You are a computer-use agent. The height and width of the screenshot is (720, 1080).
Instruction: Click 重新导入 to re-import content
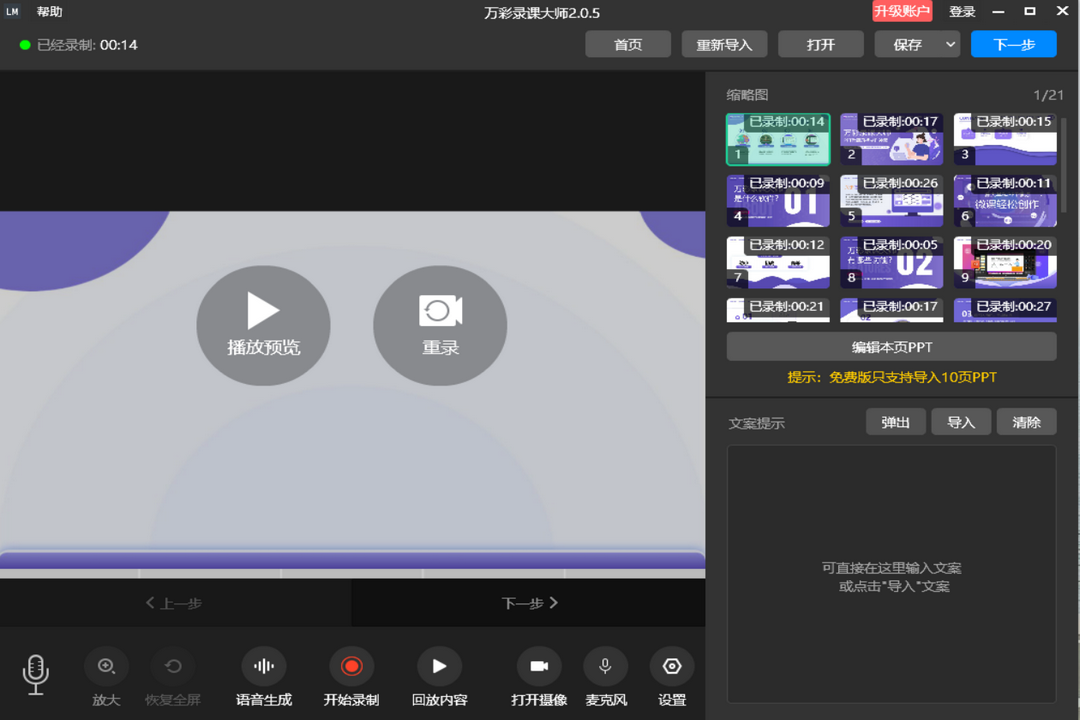(x=724, y=43)
